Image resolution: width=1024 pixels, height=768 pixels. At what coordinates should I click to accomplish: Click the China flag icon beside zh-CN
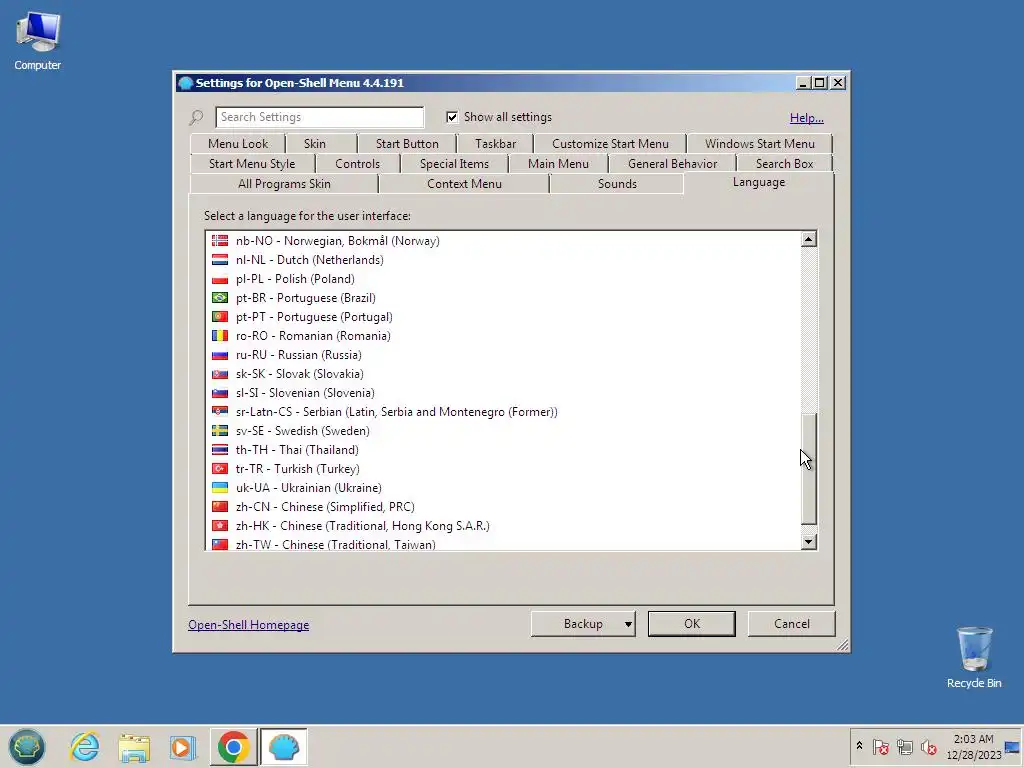(x=220, y=507)
